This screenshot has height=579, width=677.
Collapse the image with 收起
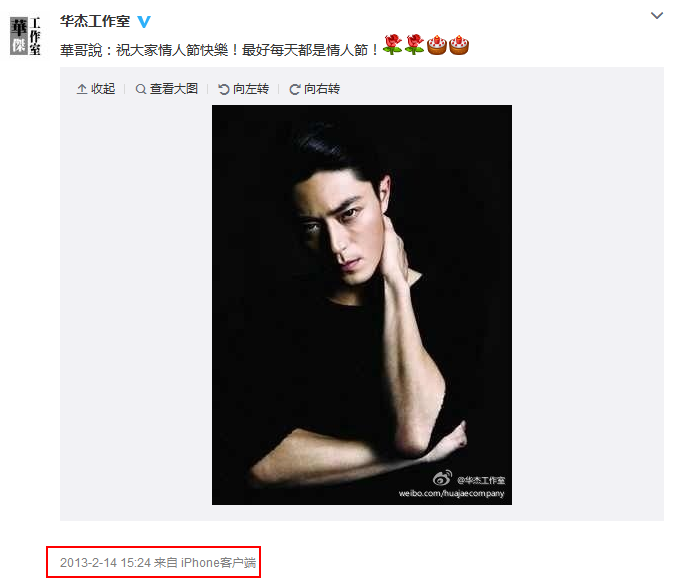coord(96,89)
